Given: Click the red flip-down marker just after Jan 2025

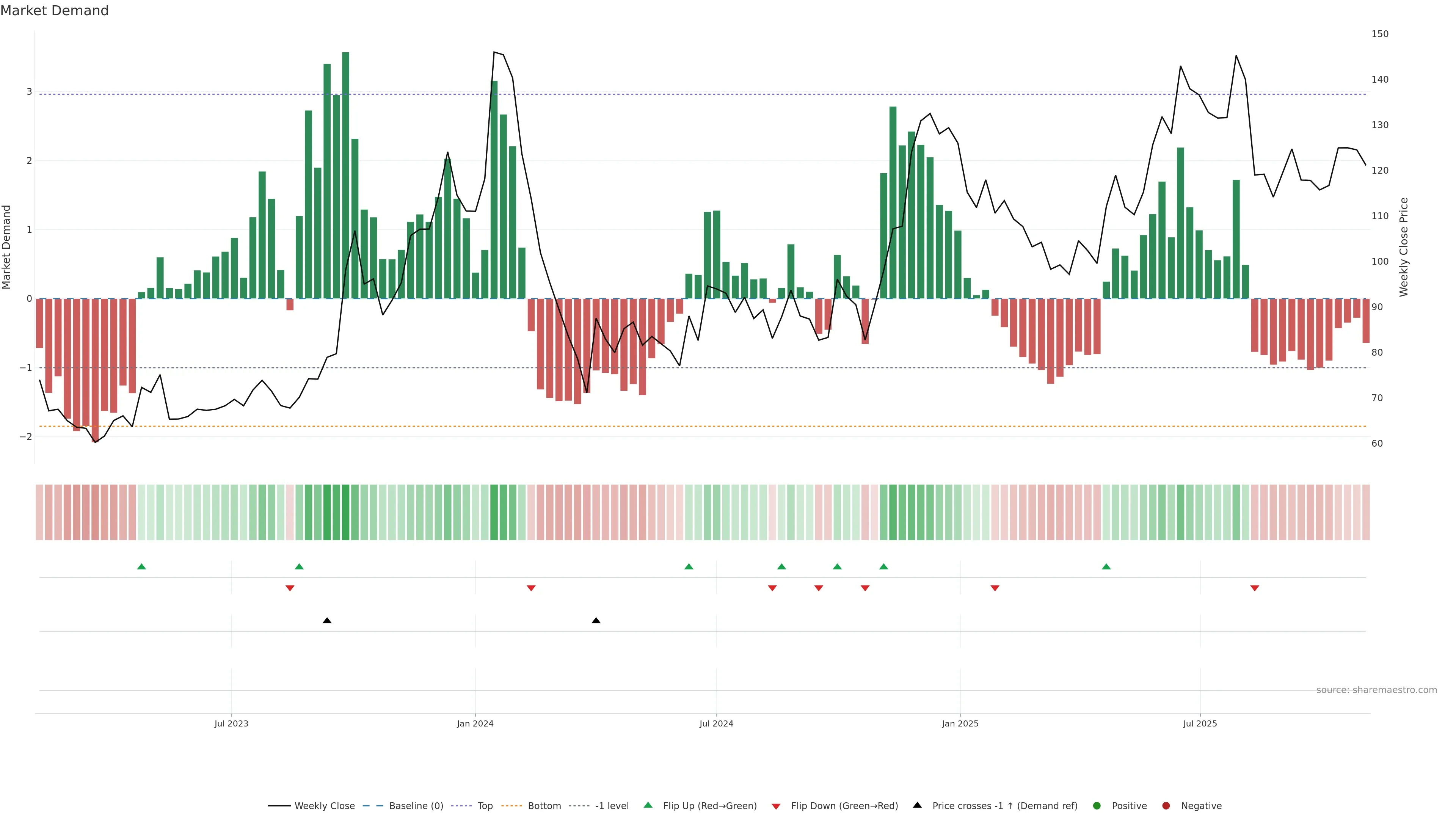Looking at the screenshot, I should pos(995,588).
